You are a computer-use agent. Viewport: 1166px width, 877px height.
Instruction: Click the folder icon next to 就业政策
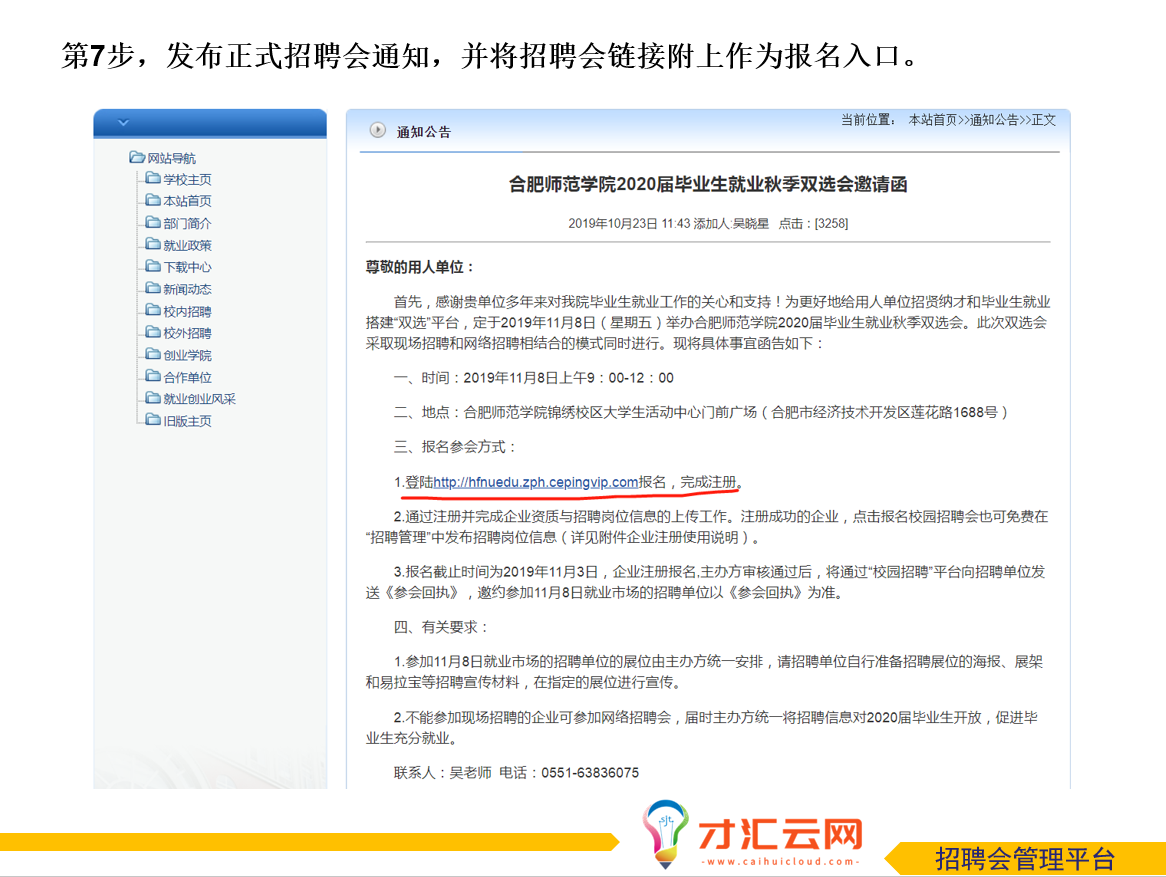(x=153, y=245)
